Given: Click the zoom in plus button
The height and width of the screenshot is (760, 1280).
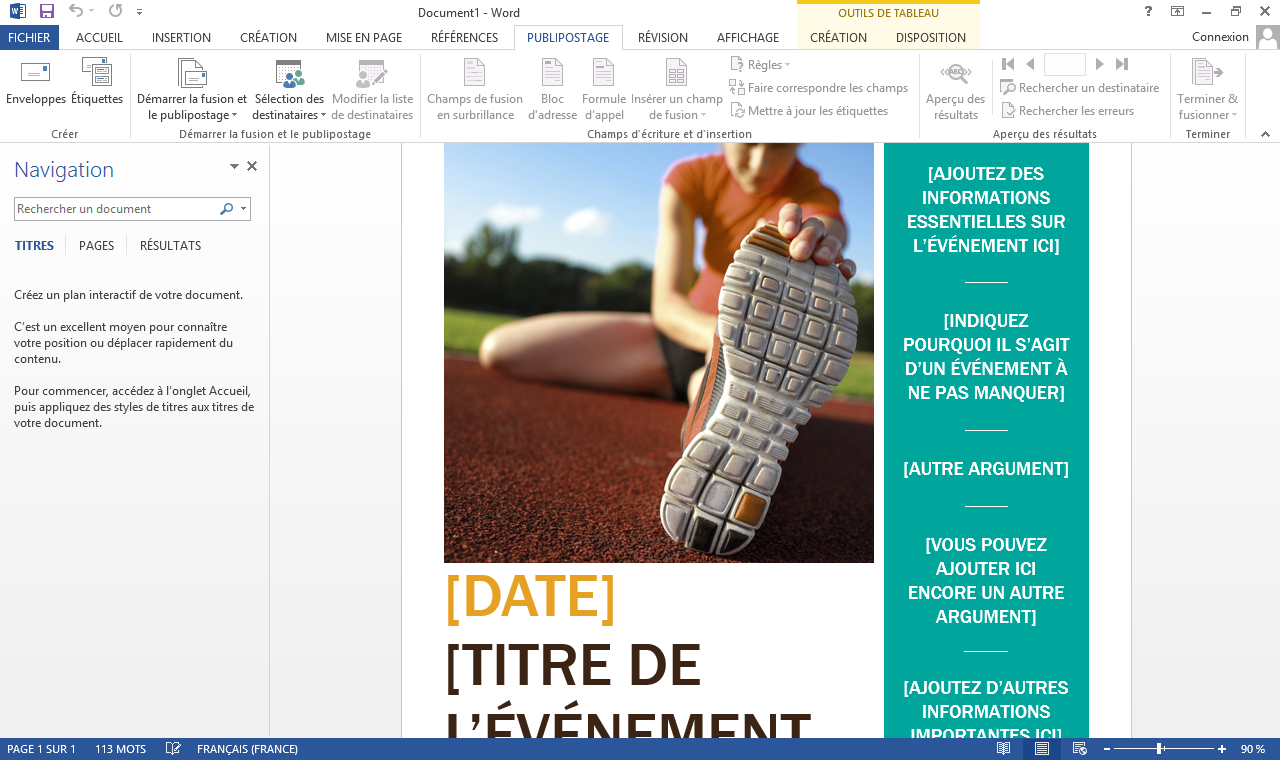Looking at the screenshot, I should tap(1222, 749).
